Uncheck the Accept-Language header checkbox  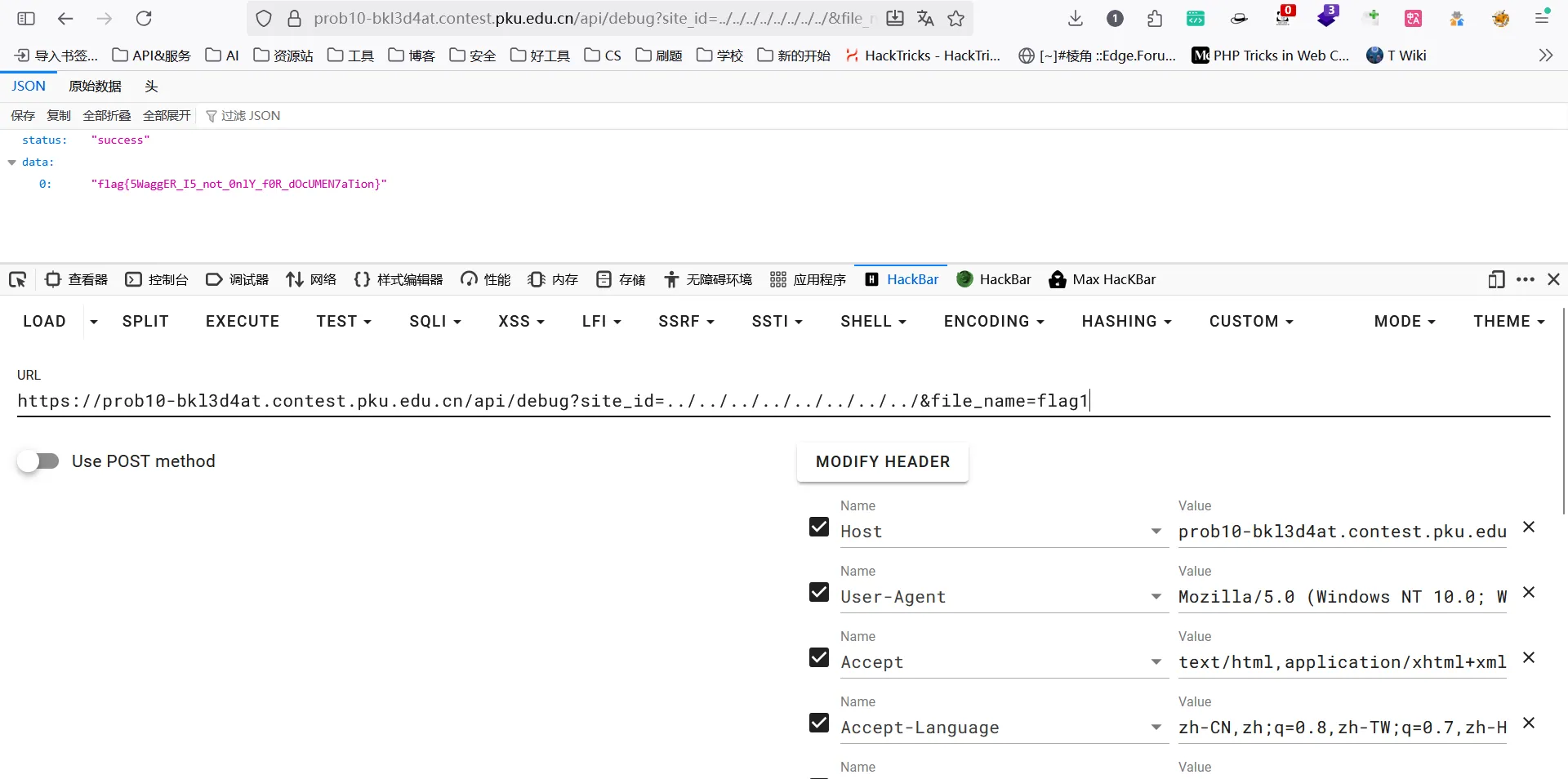[x=819, y=723]
